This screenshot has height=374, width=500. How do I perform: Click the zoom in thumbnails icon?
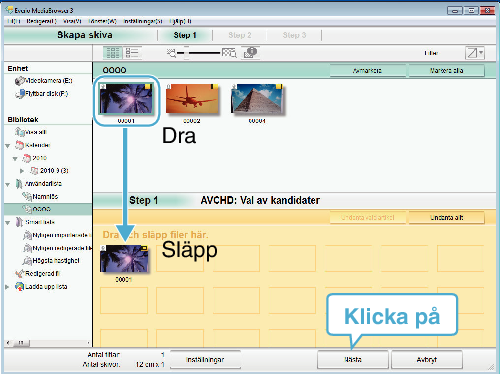[x=229, y=53]
